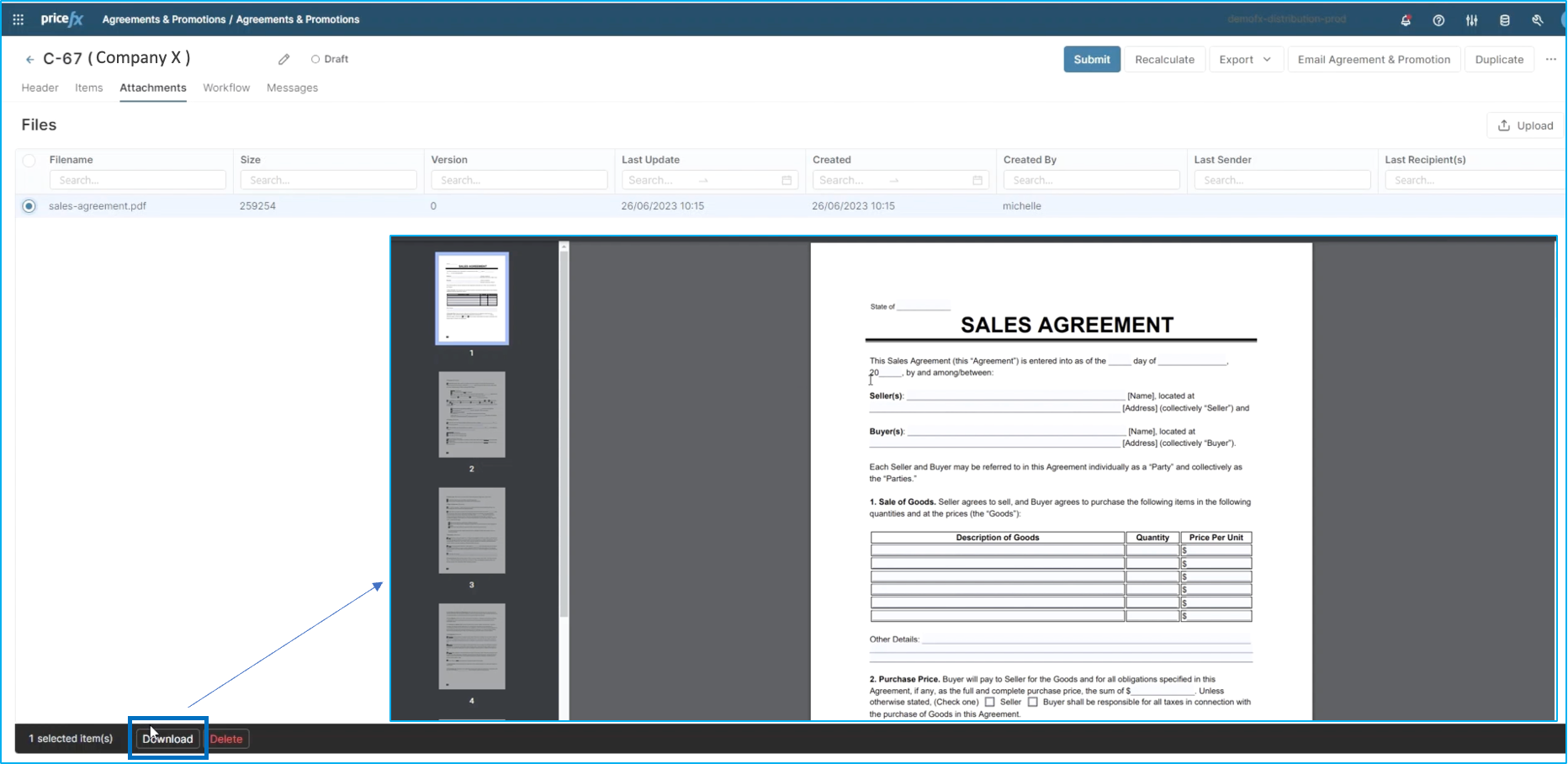Image resolution: width=1568 pixels, height=764 pixels.
Task: Select PDF page 2 thumbnail
Action: click(472, 415)
